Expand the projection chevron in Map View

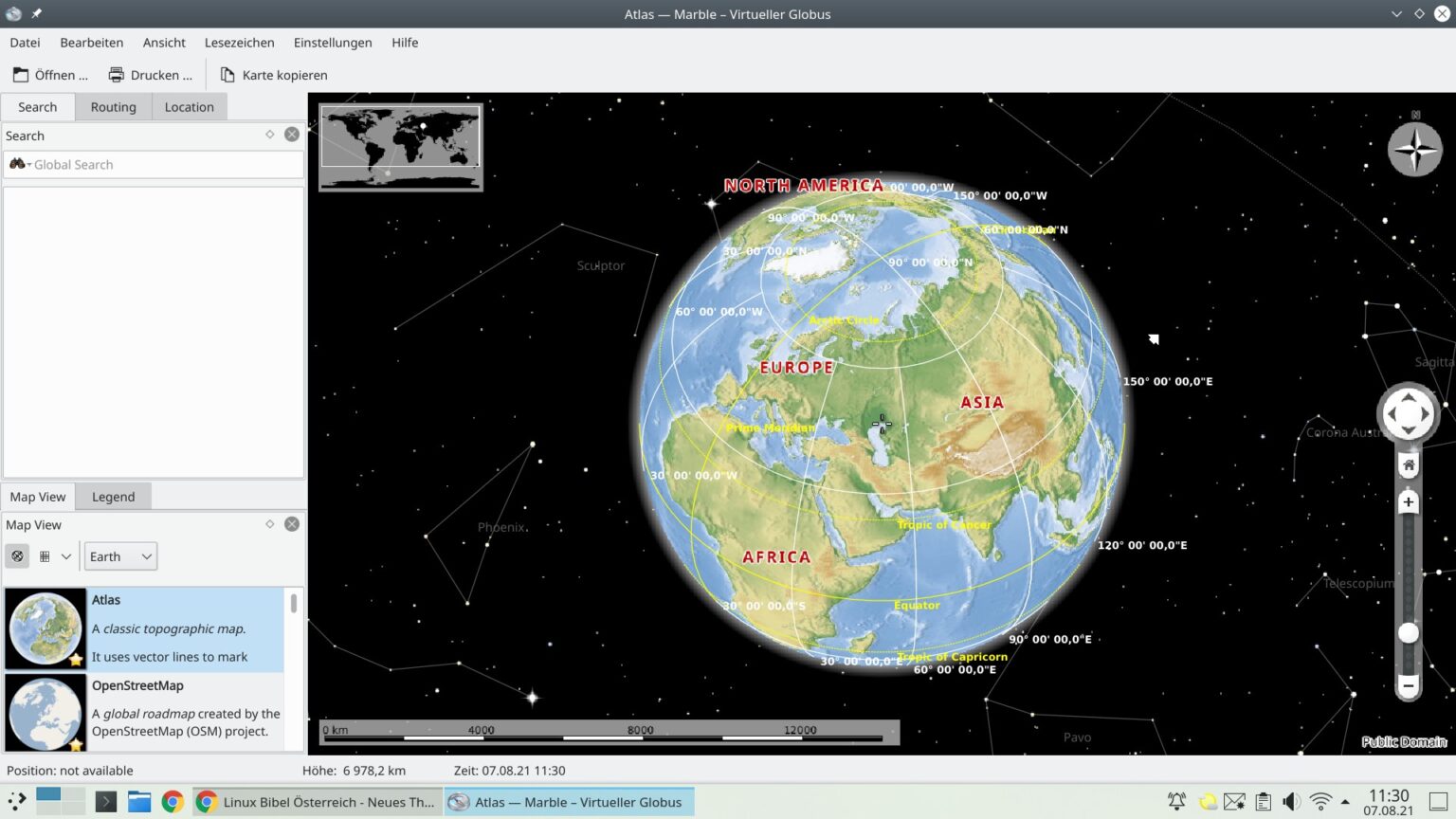(x=66, y=556)
